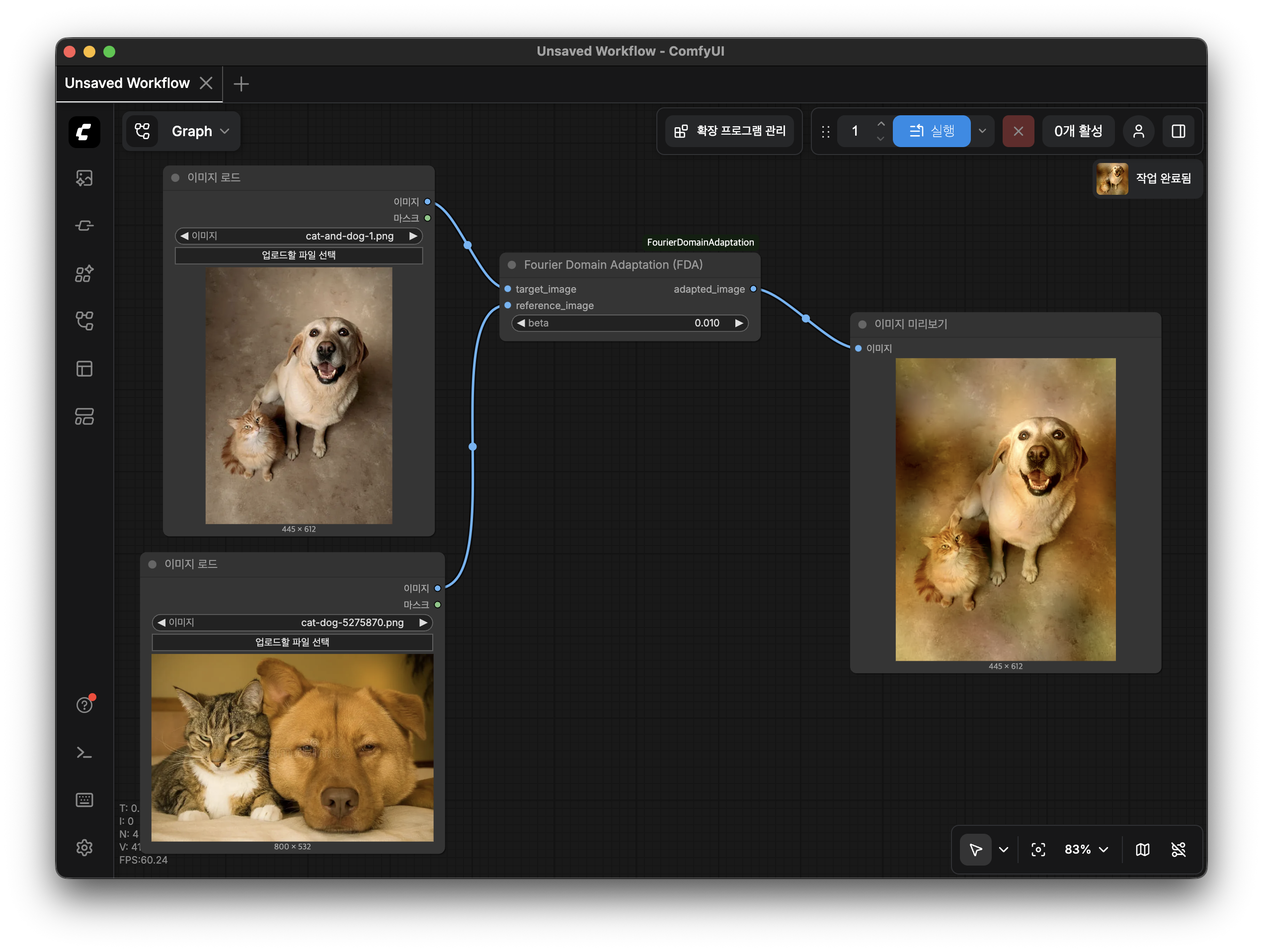1263x952 pixels.
Task: Click 업로드할 파일 선택 under cat-dog-5275870.png
Action: pos(292,642)
